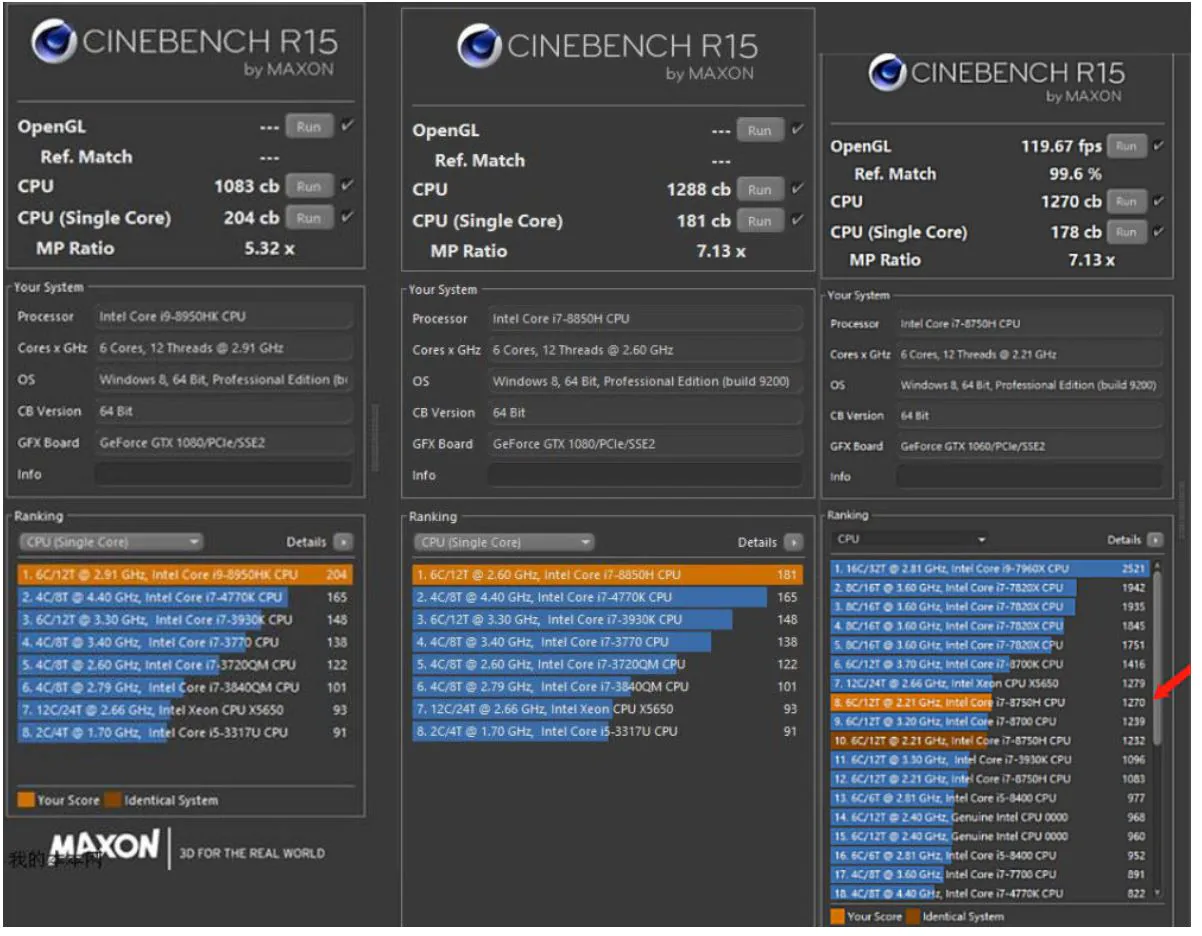Select the Xeon X5650 row scoring 1279

pos(990,683)
